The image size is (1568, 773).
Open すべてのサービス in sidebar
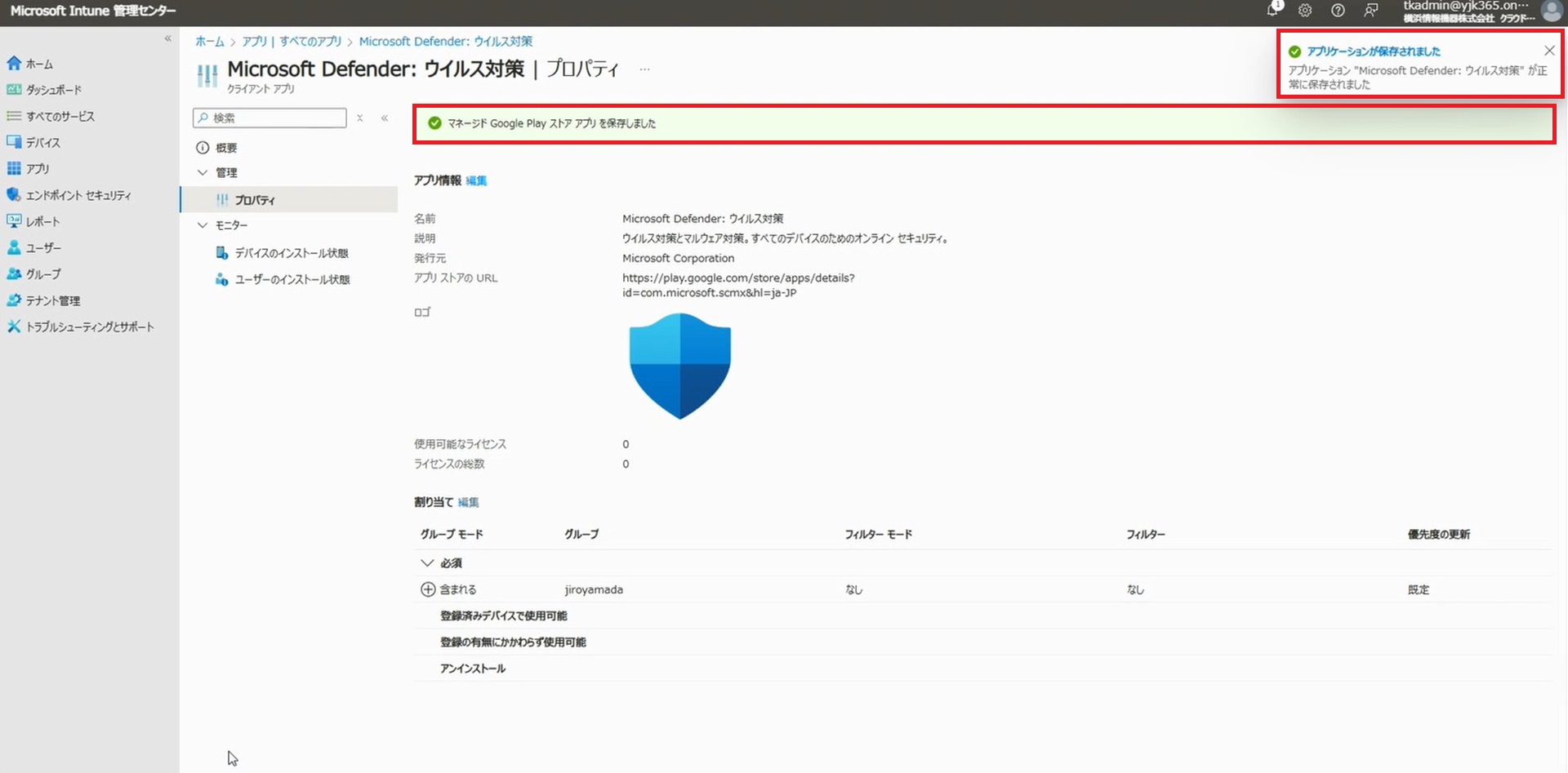coord(60,116)
